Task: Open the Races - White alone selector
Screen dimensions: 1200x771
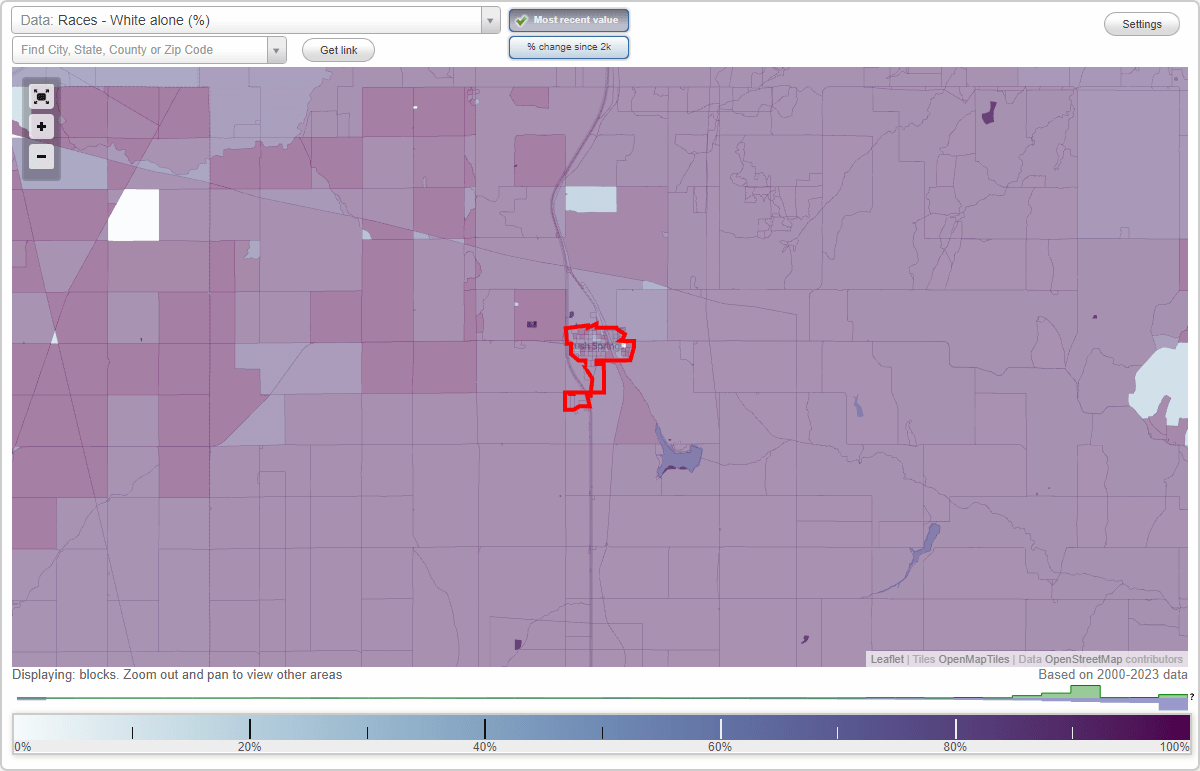Action: tap(250, 20)
